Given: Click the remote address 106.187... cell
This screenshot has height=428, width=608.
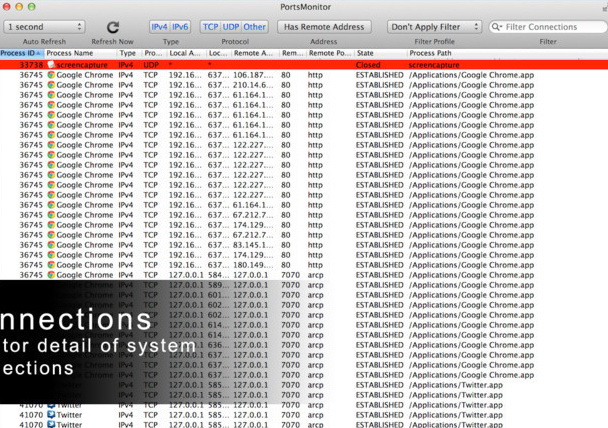Looking at the screenshot, I should pyautogui.click(x=253, y=75).
